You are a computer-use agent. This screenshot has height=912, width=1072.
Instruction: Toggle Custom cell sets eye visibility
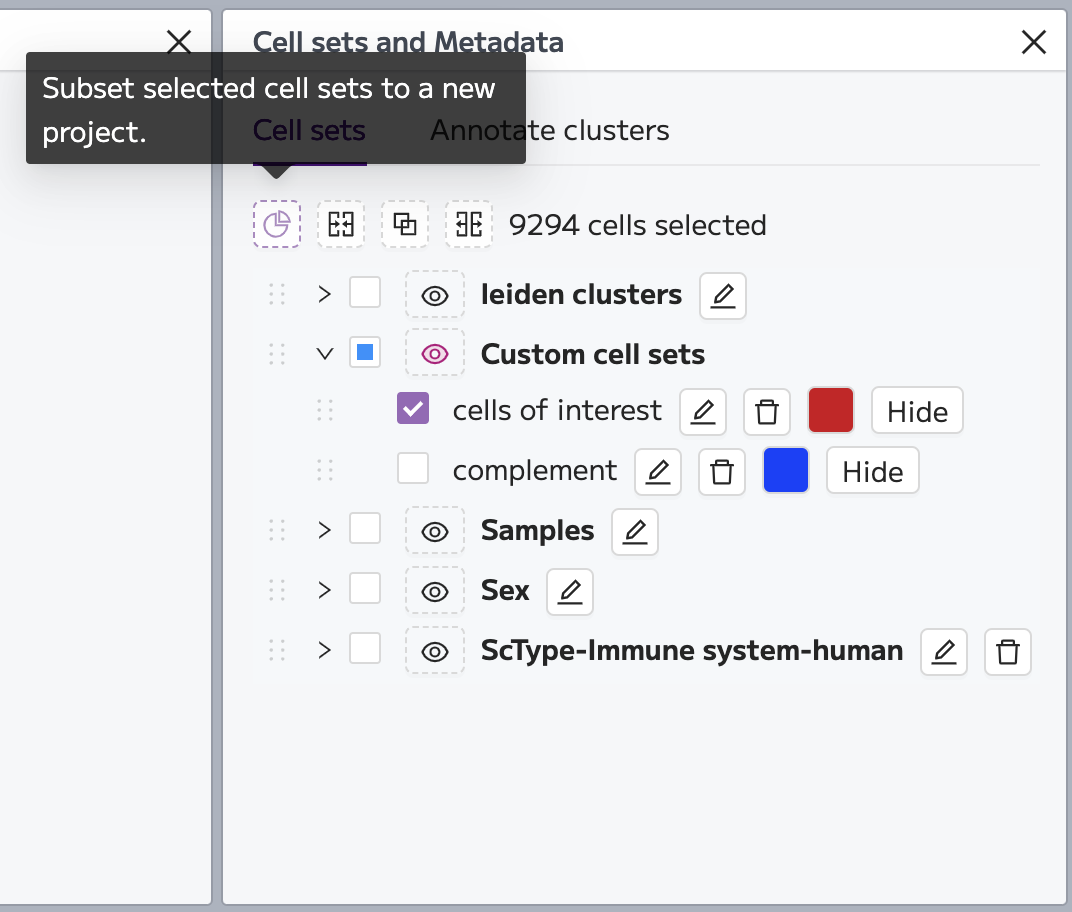tap(435, 353)
